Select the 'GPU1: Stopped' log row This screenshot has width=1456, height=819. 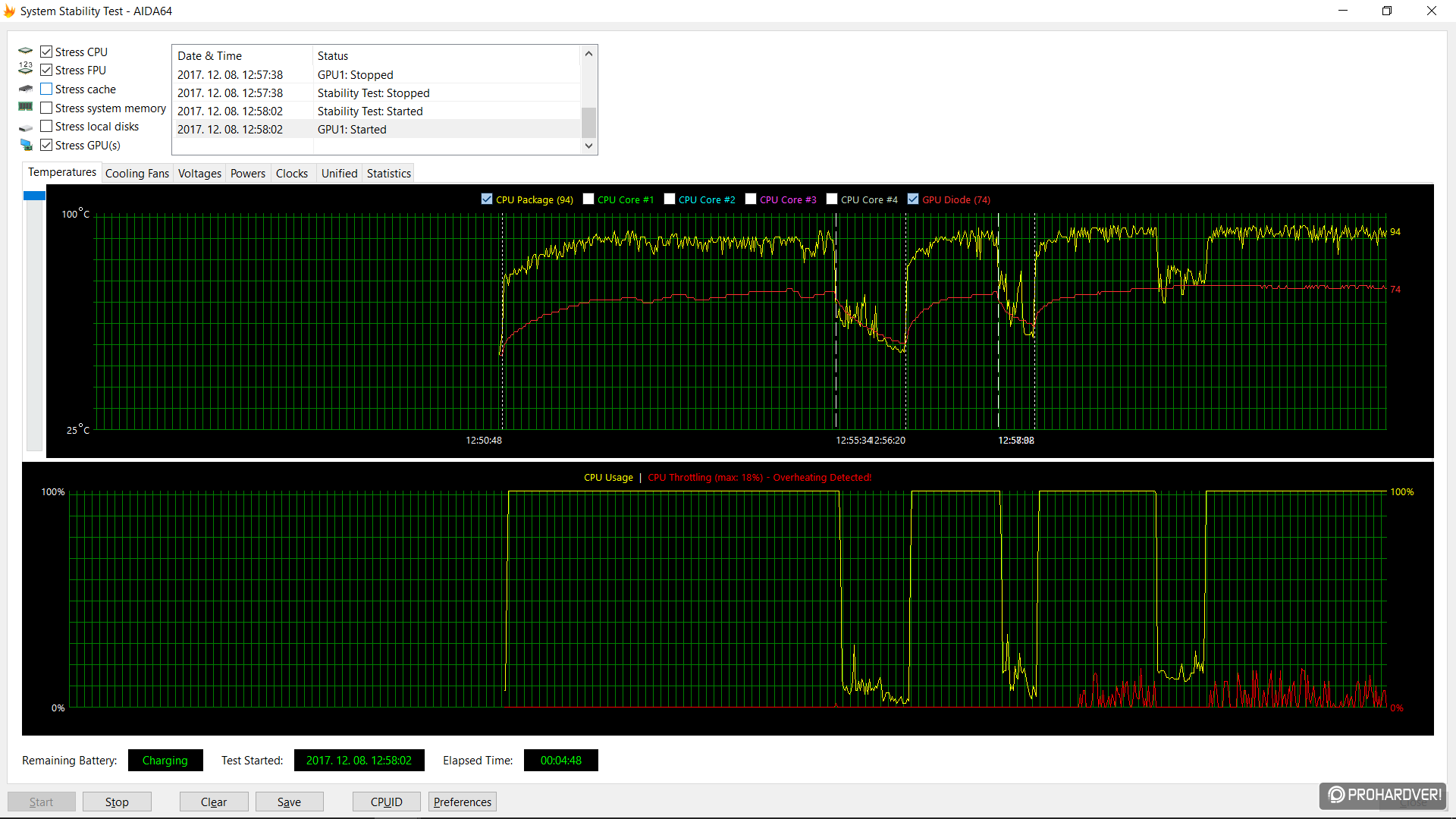coord(377,74)
